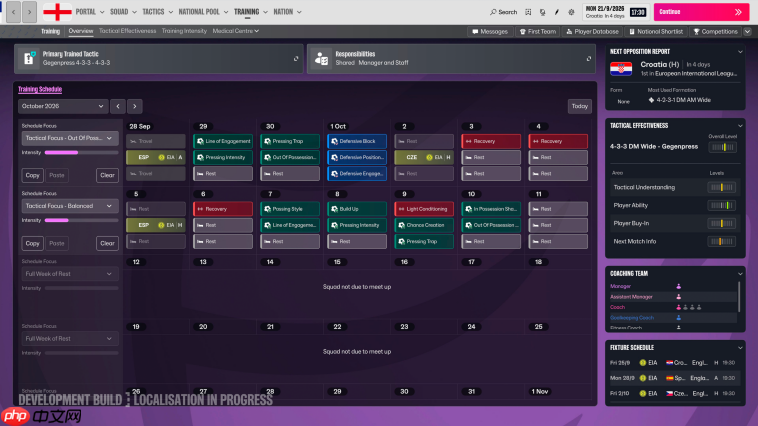This screenshot has width=758, height=426.
Task: Go back with the left navigation arrow
Action: (14, 12)
